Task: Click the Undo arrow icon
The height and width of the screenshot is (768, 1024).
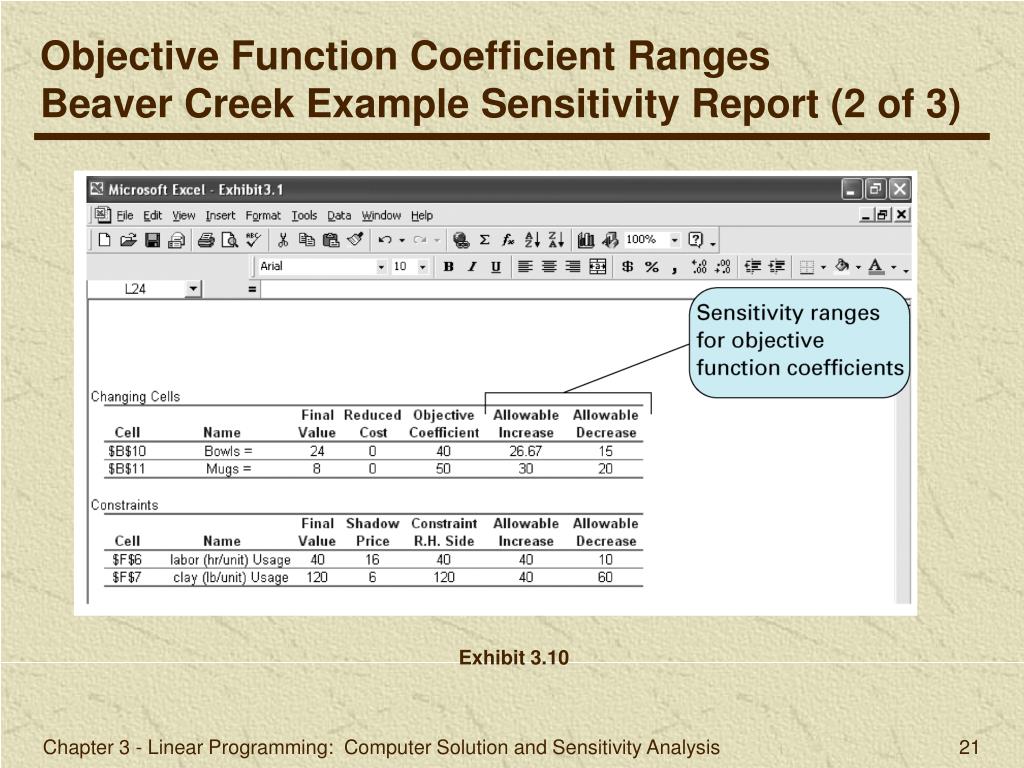Action: 385,240
